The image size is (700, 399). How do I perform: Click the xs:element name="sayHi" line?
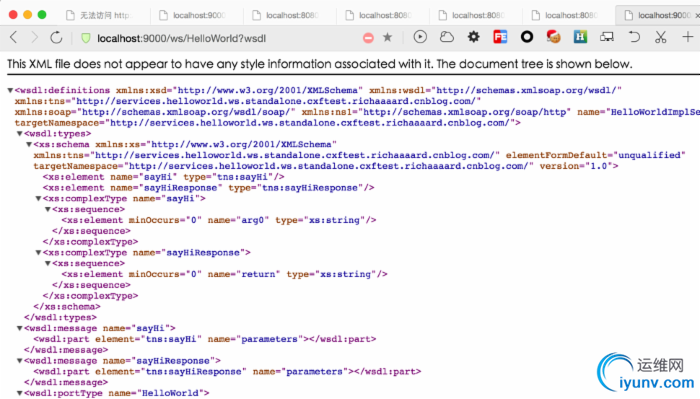coord(163,177)
